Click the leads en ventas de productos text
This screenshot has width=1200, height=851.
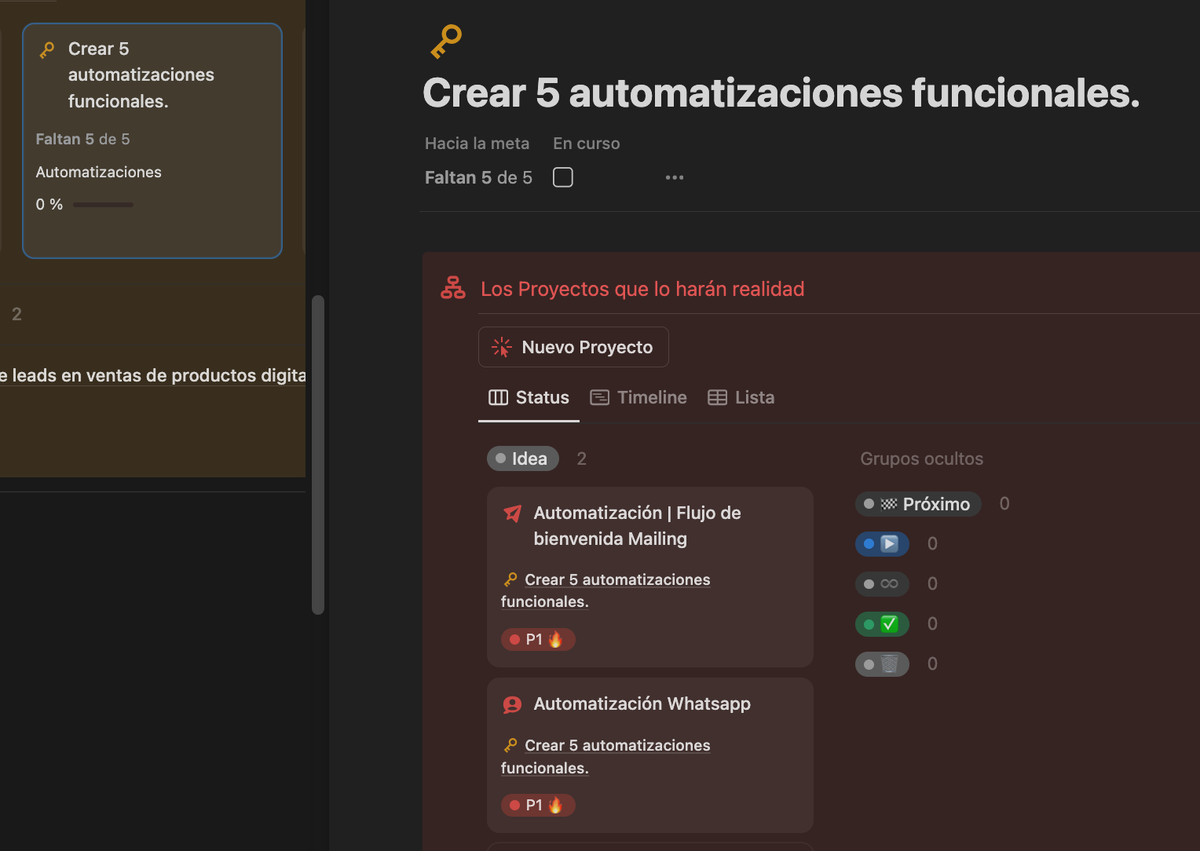[x=153, y=376]
